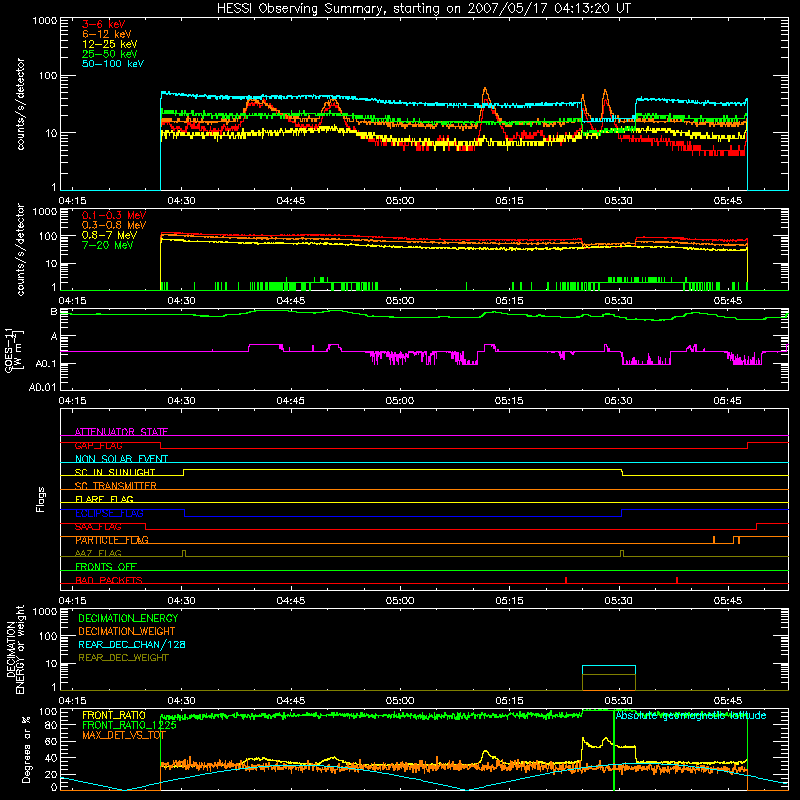Select the BAD_PACKETS flag label
Screen dimensions: 800x800
coord(109,580)
